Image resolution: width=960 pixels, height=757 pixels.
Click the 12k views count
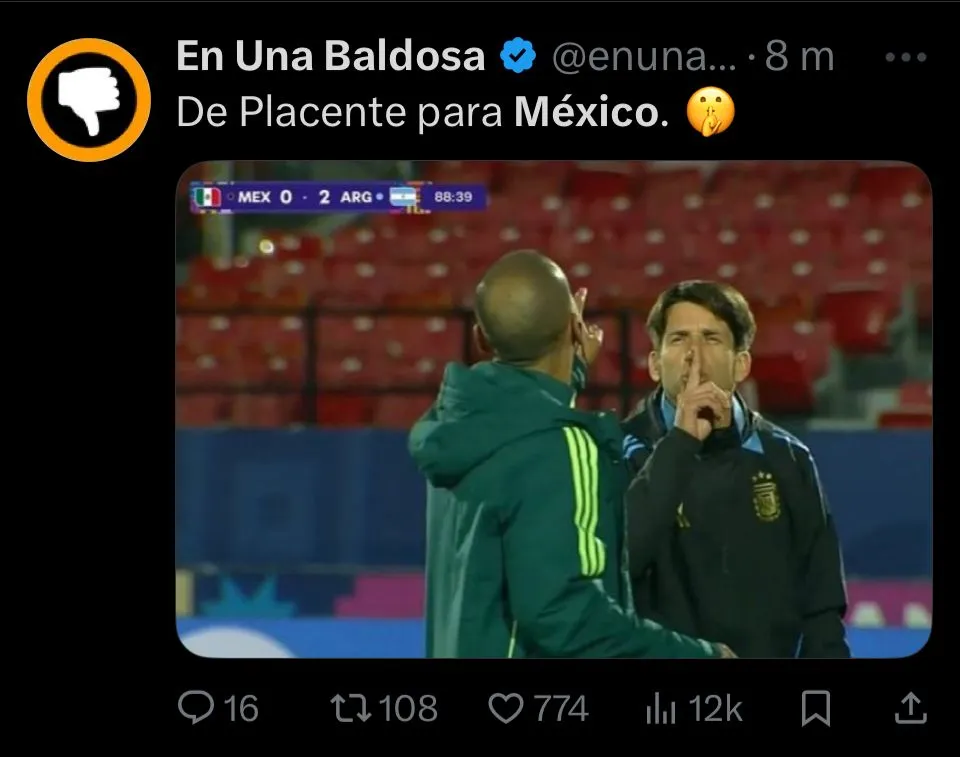click(x=715, y=709)
